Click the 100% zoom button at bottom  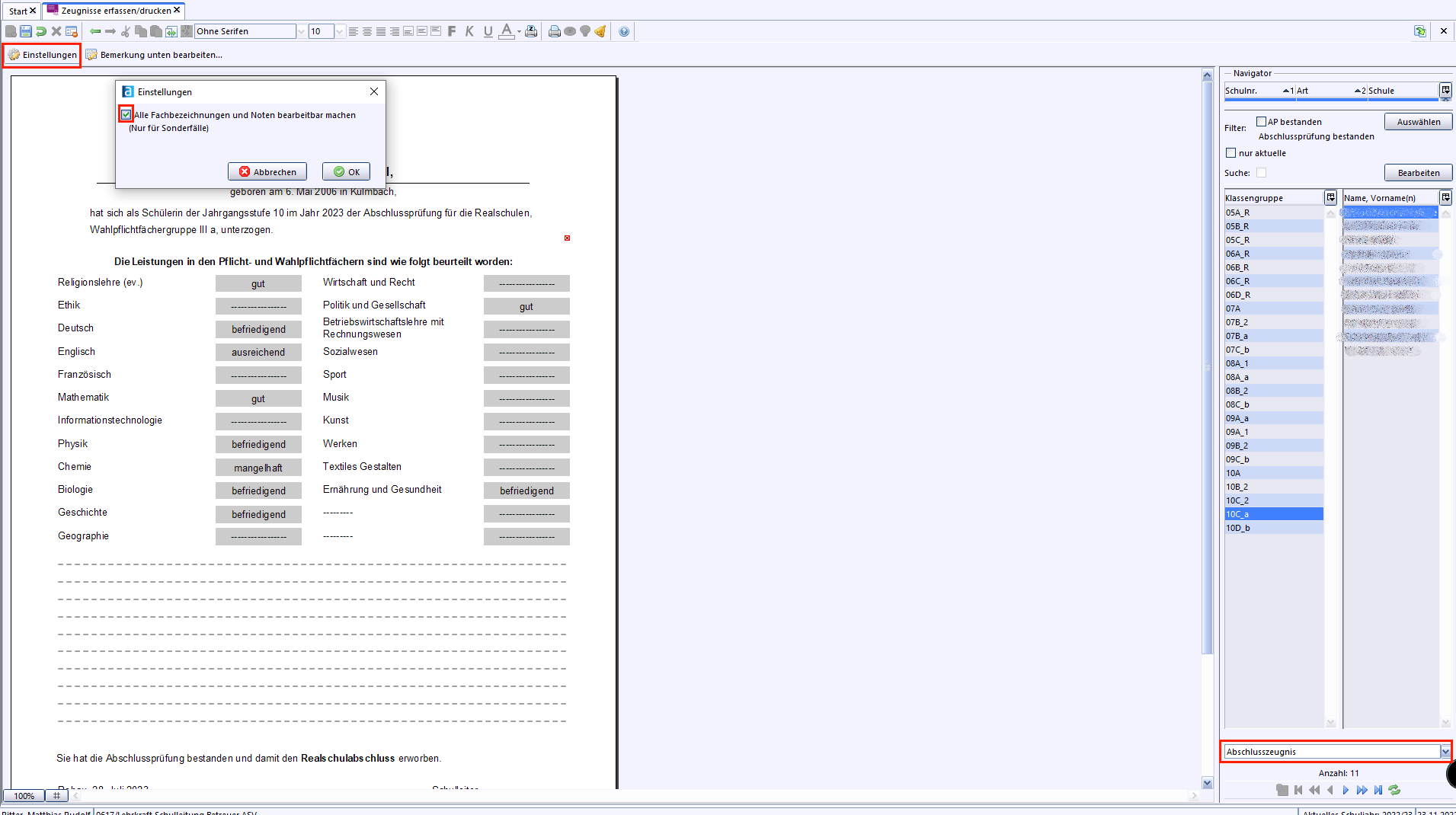click(24, 796)
